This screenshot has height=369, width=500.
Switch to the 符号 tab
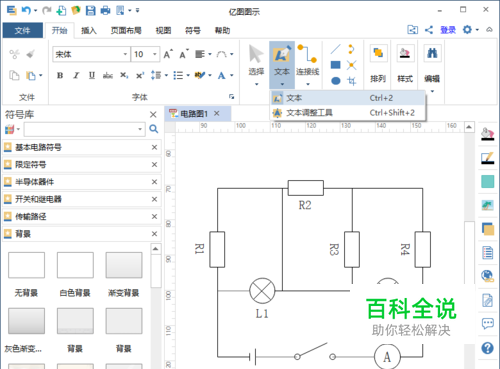193,31
